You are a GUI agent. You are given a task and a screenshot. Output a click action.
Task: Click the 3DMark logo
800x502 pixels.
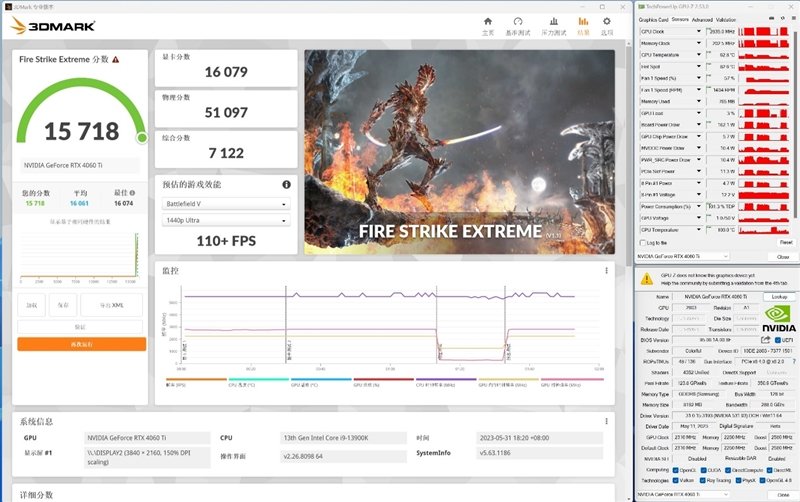tap(53, 26)
